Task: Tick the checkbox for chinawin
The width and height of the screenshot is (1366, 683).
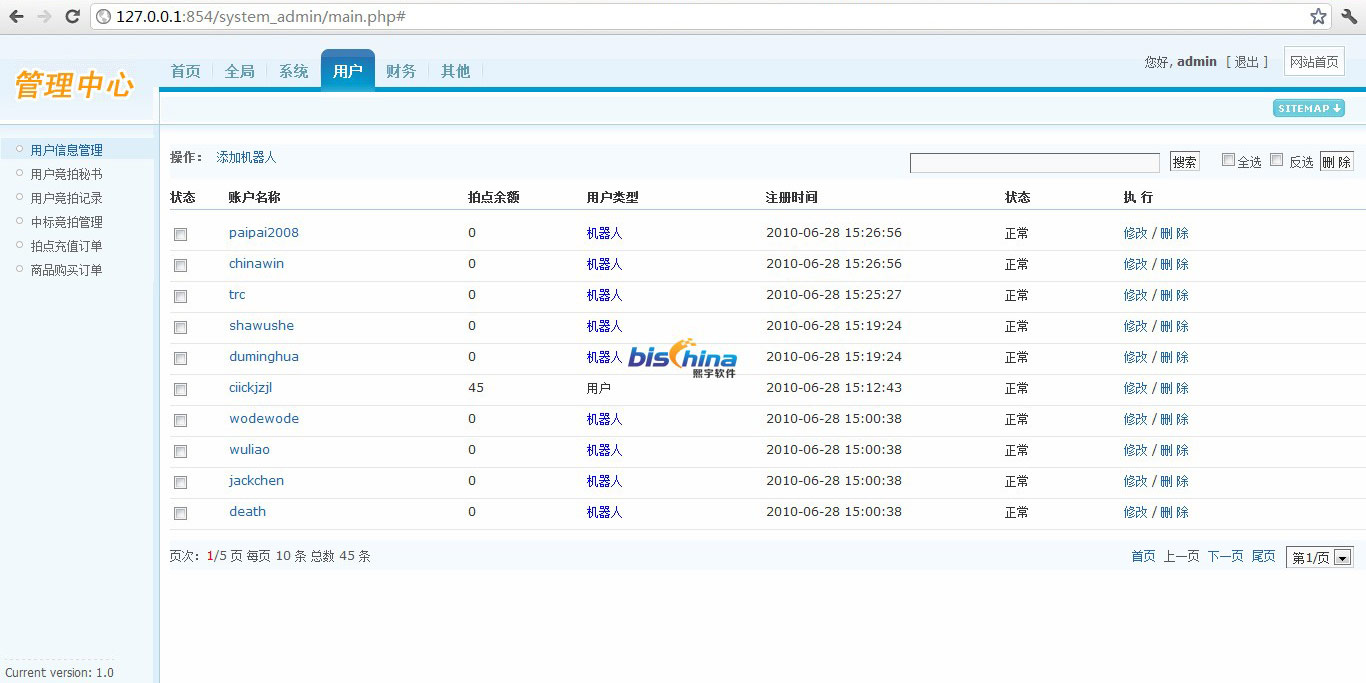Action: click(x=180, y=266)
